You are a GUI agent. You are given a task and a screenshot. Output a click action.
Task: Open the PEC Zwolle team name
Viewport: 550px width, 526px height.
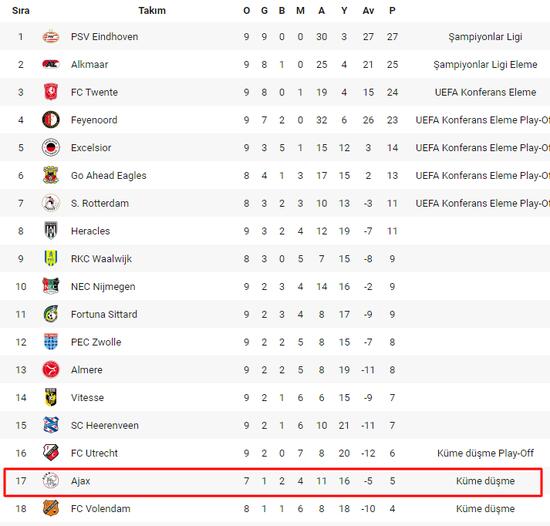pos(96,342)
